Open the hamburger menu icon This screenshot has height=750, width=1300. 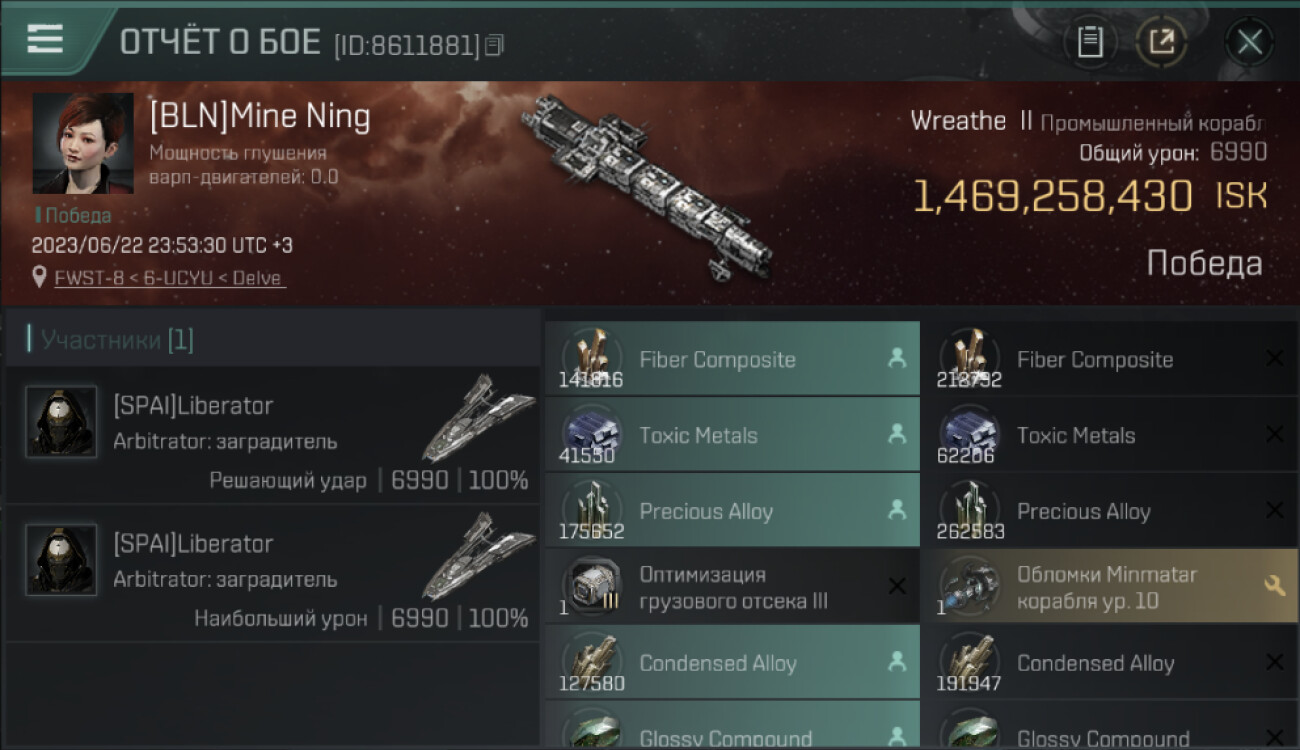coord(45,39)
